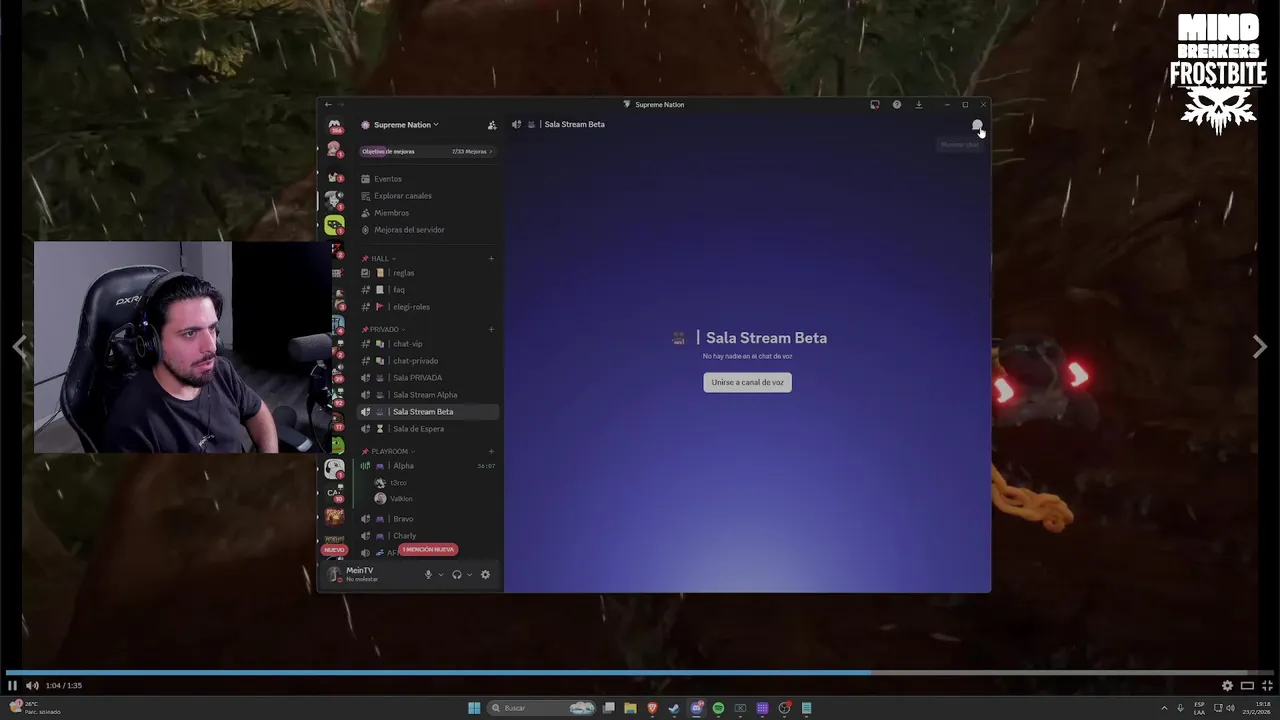Collapse the PRIVADO category

pyautogui.click(x=385, y=329)
